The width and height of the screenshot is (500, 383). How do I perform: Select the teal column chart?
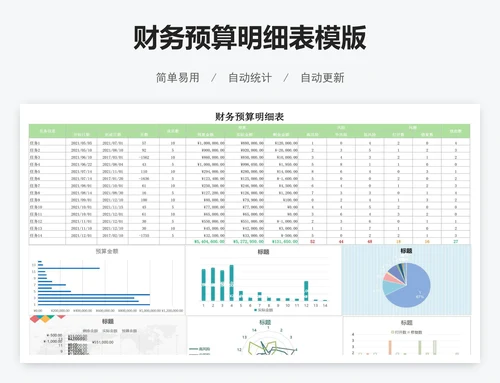263,281
